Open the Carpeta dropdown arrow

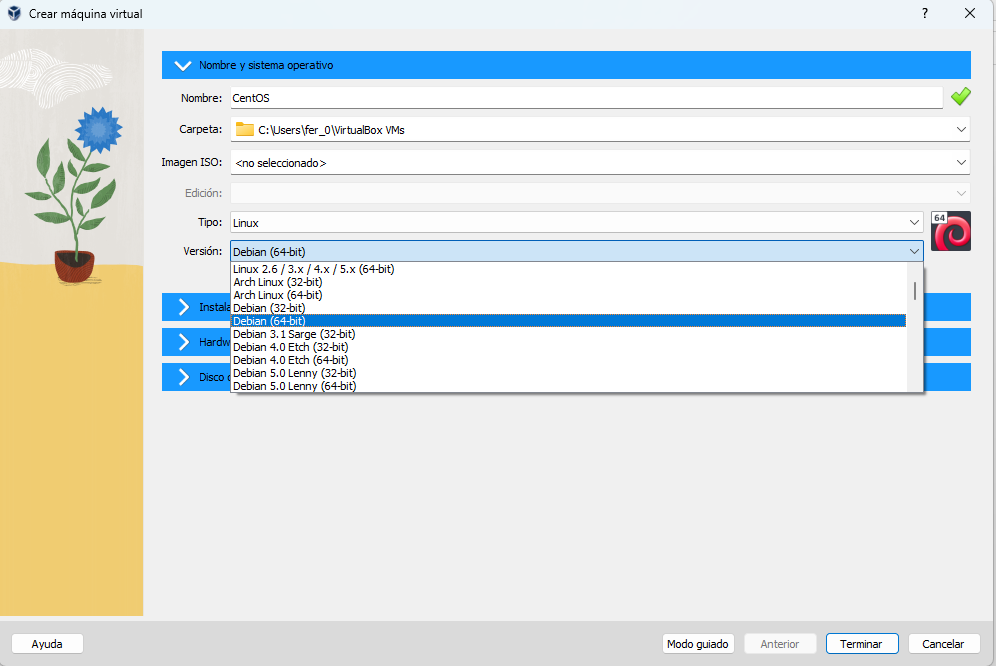pos(961,130)
